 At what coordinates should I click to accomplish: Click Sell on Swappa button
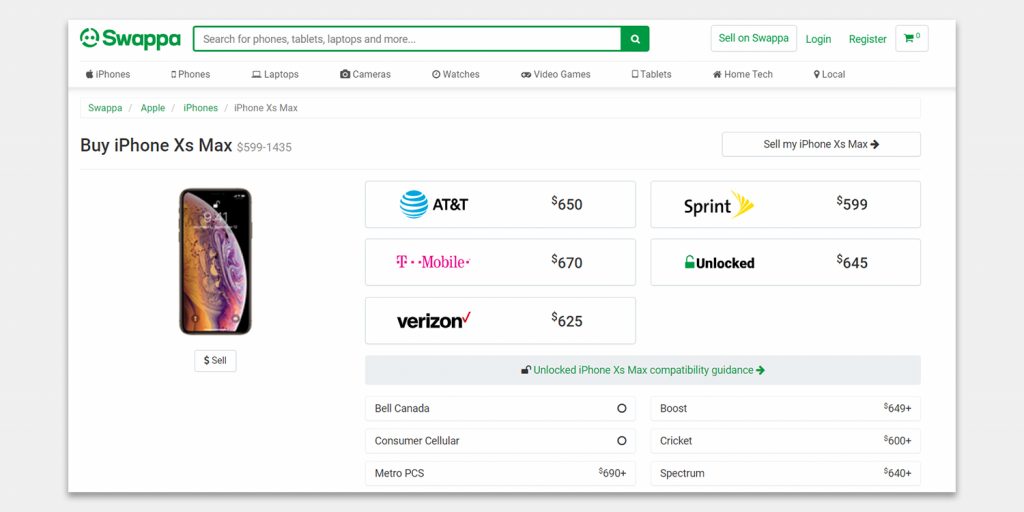point(754,39)
